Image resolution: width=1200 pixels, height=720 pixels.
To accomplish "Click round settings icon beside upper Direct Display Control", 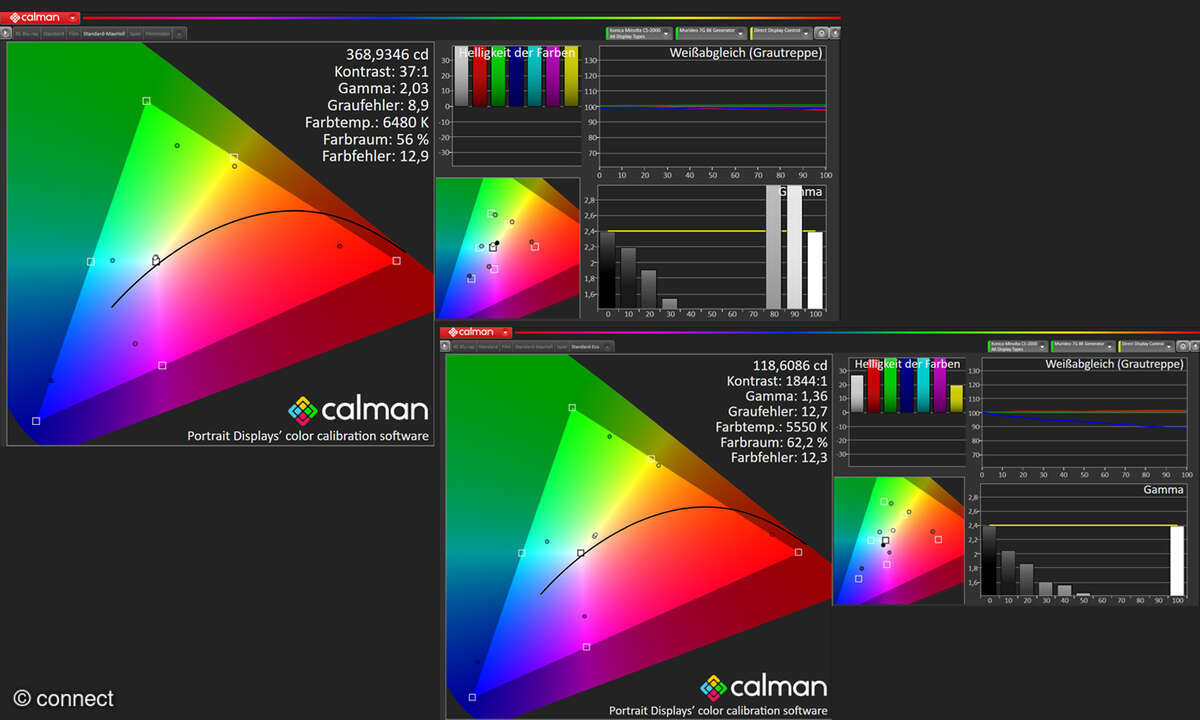I will (822, 33).
